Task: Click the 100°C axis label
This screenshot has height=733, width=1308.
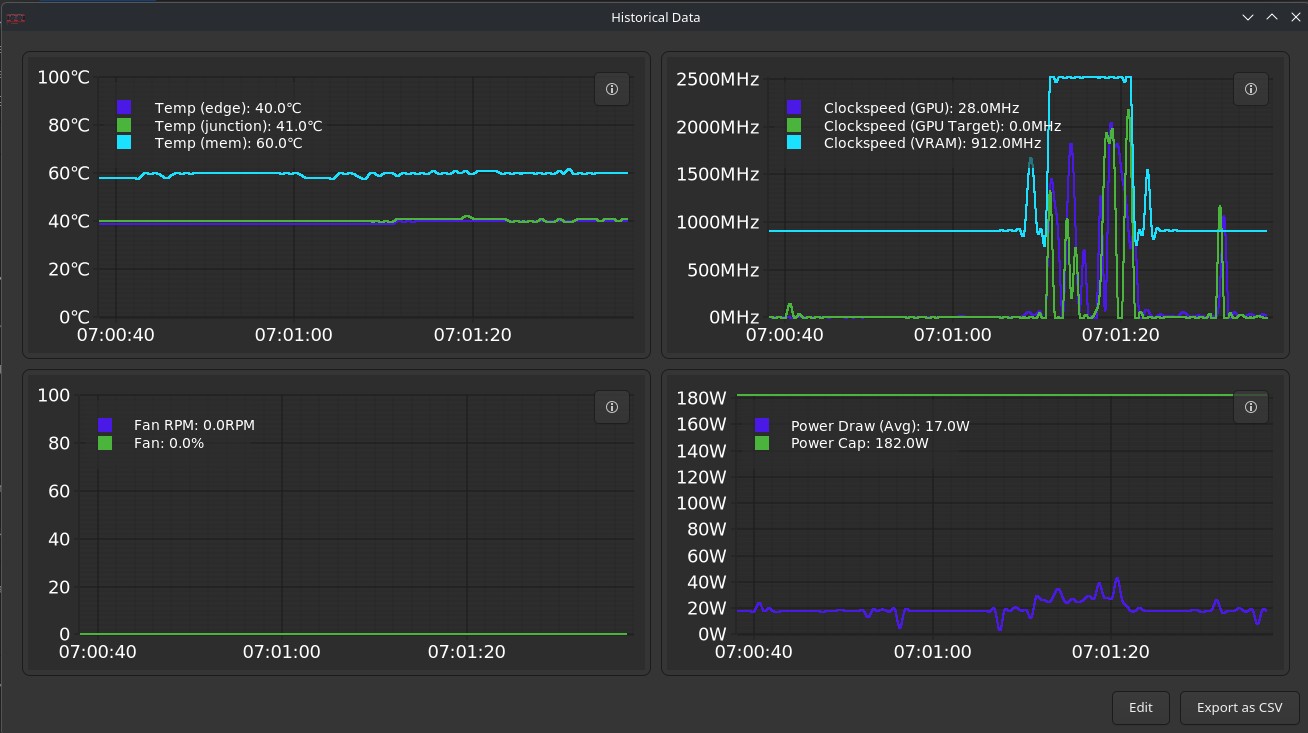Action: coord(64,78)
